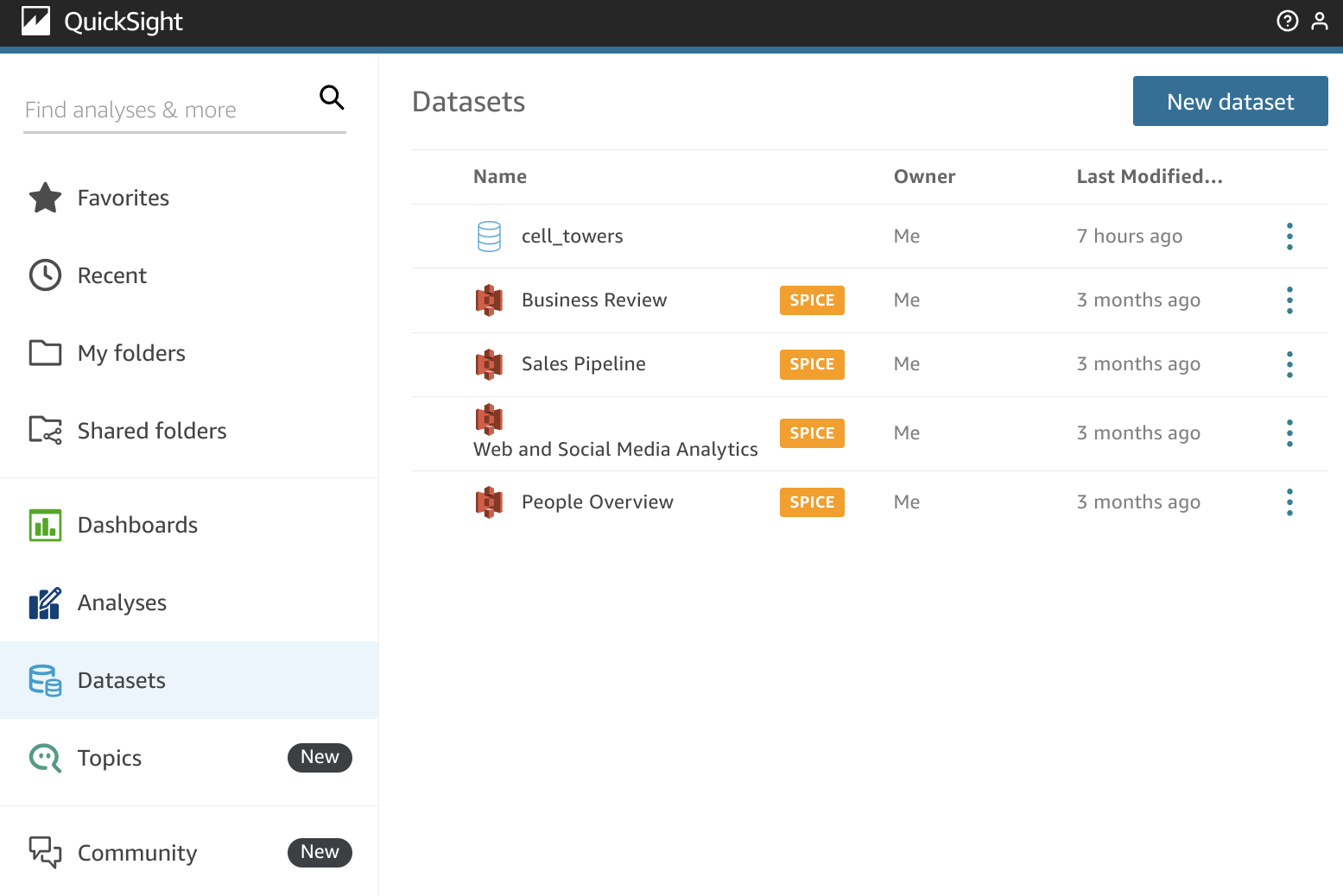This screenshot has width=1343, height=896.
Task: Click the QuickSight logo icon
Action: [x=35, y=21]
